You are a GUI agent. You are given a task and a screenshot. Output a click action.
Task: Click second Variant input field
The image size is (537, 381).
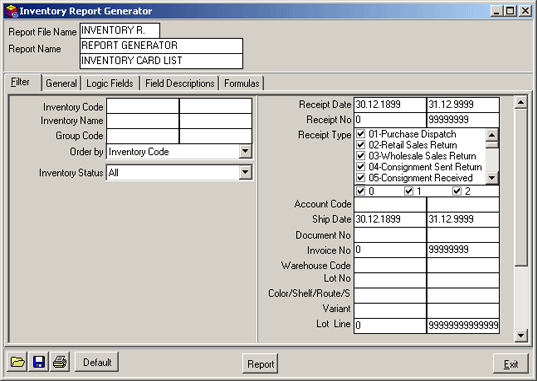click(463, 310)
